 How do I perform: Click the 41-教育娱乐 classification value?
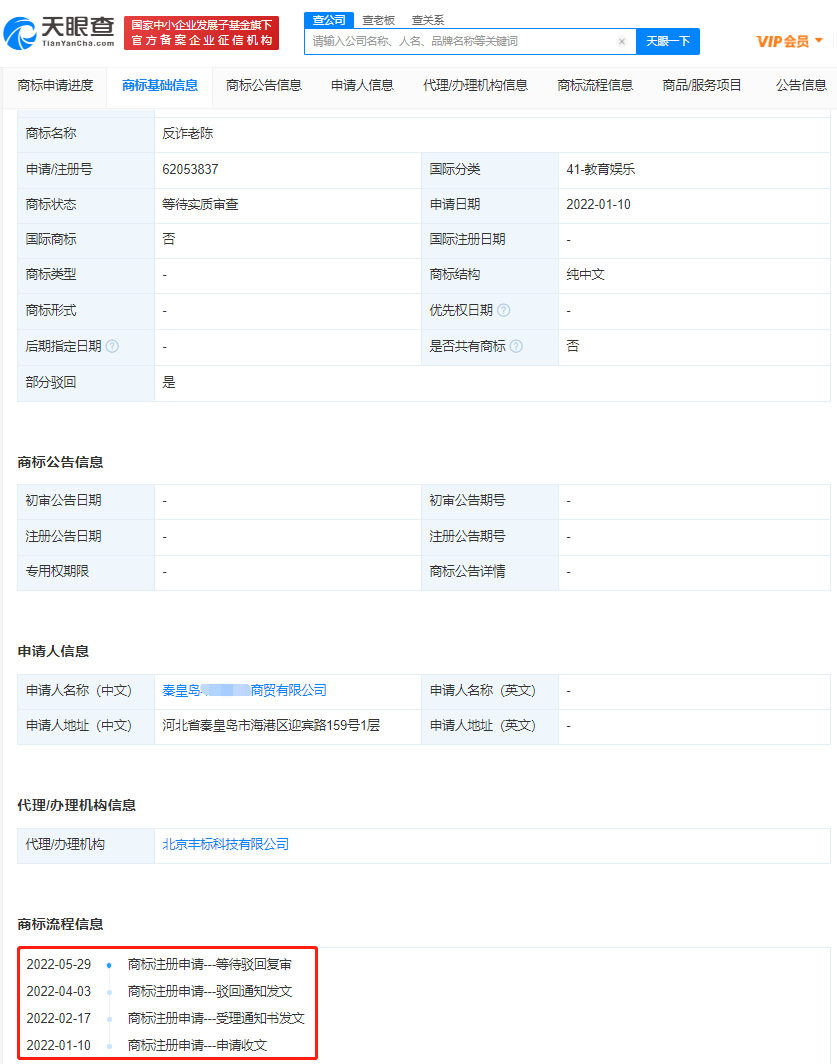(601, 169)
